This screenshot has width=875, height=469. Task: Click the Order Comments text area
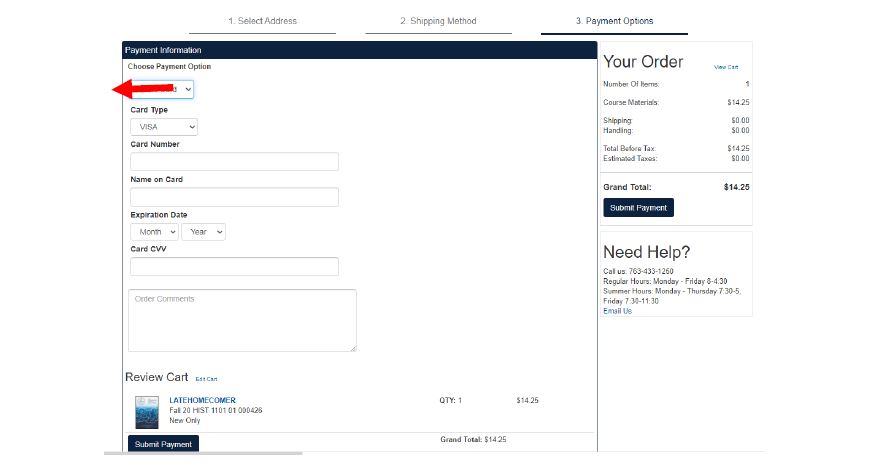(x=242, y=320)
